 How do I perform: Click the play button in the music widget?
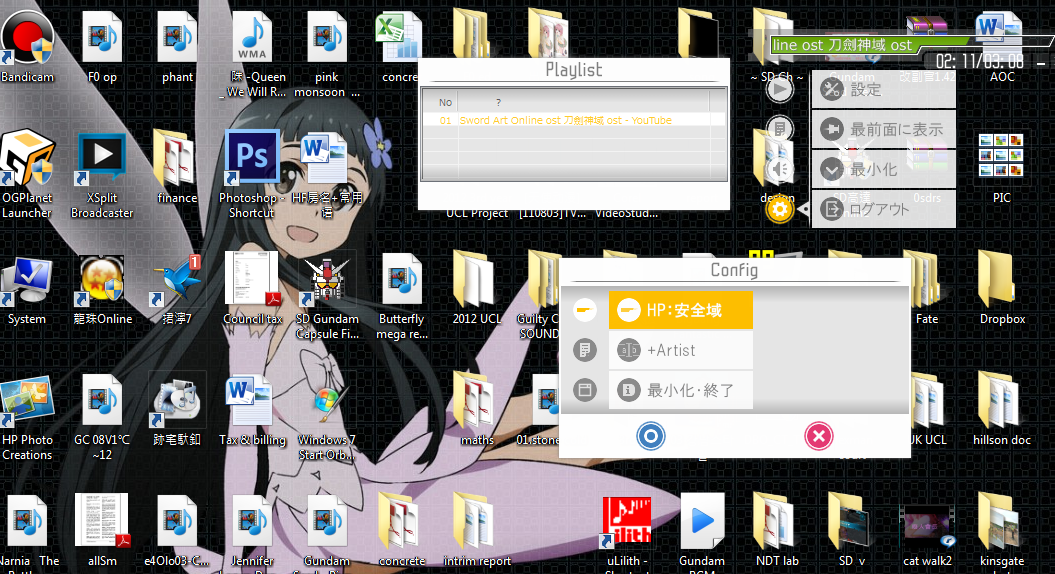(779, 89)
